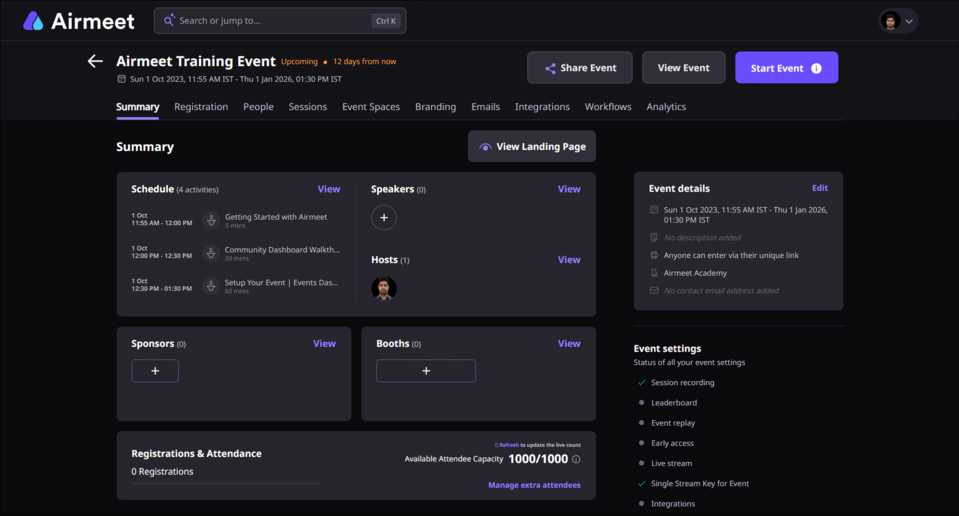
Task: Click the registrations progress bar
Action: pyautogui.click(x=226, y=484)
